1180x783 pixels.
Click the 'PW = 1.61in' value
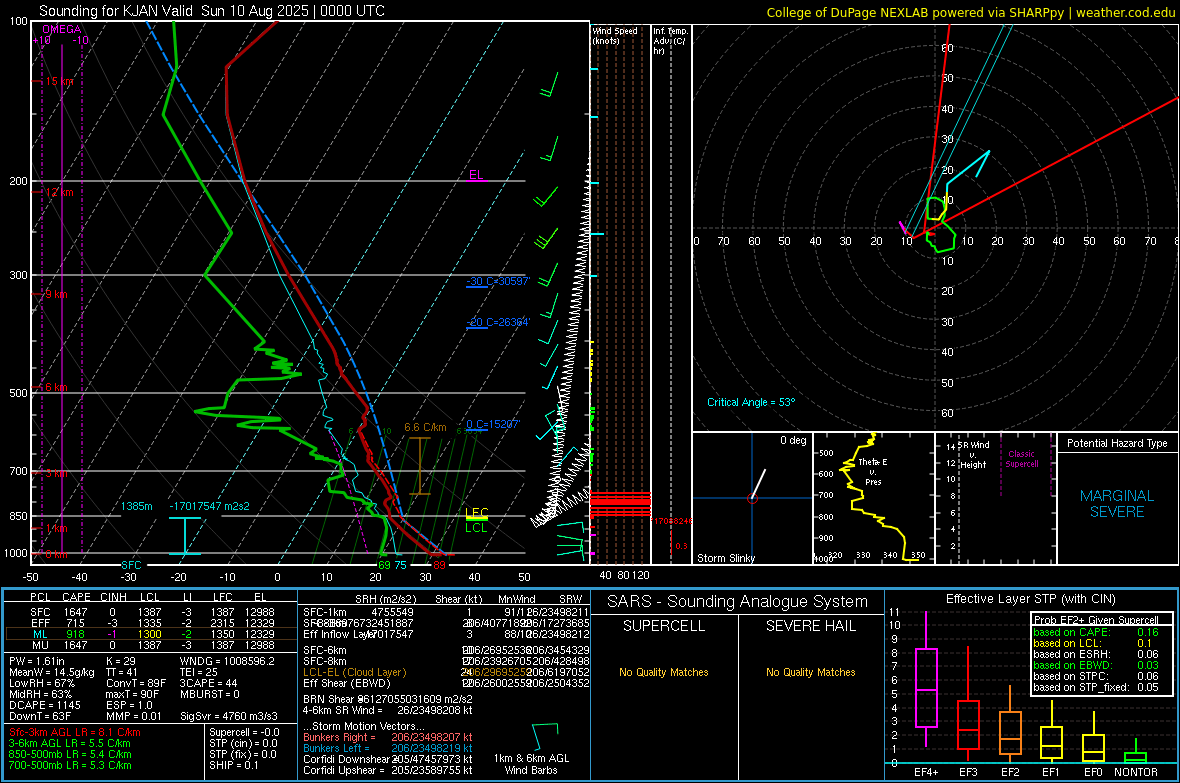click(x=37, y=661)
